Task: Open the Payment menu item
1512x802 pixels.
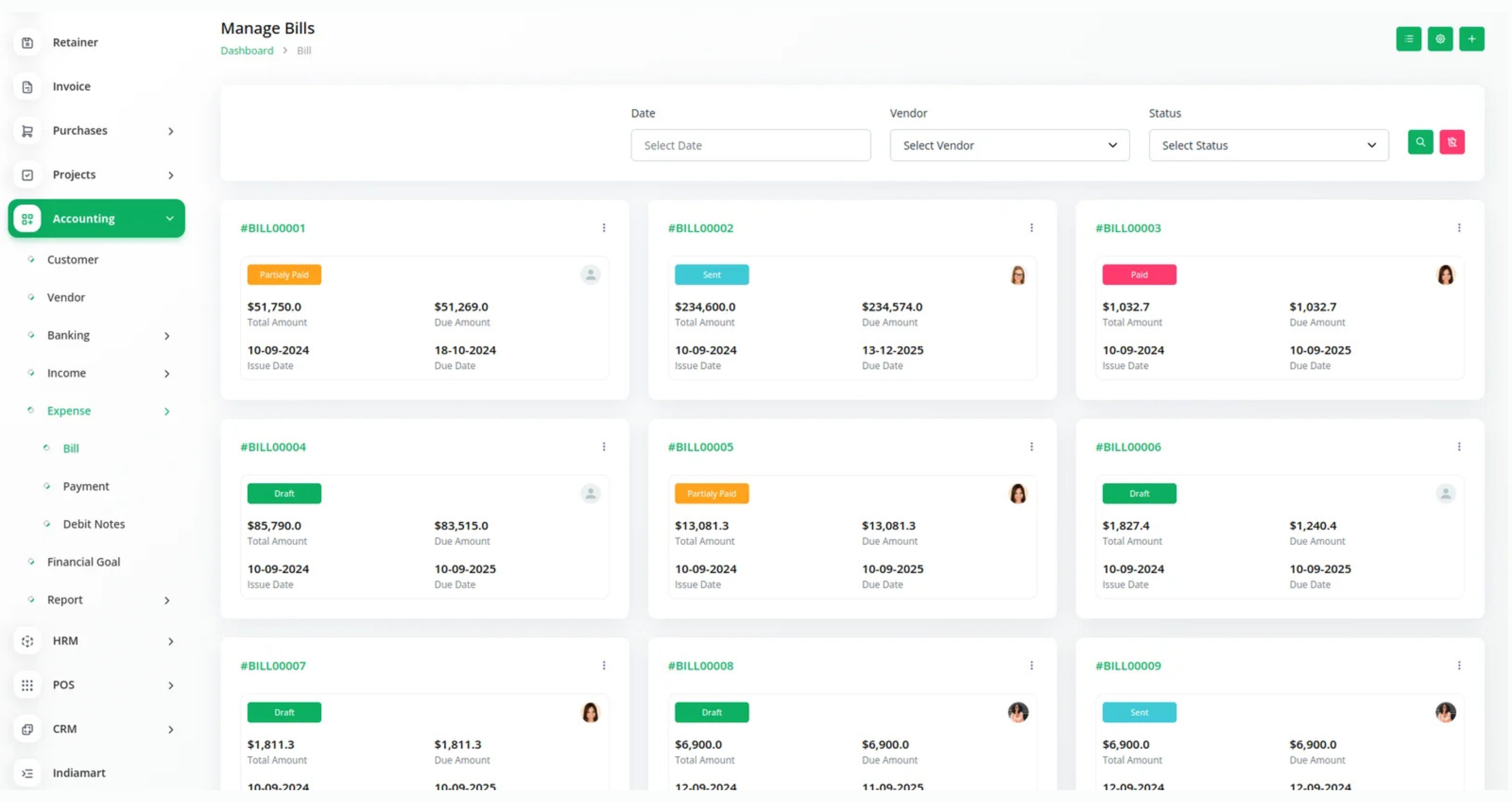Action: pyautogui.click(x=86, y=486)
